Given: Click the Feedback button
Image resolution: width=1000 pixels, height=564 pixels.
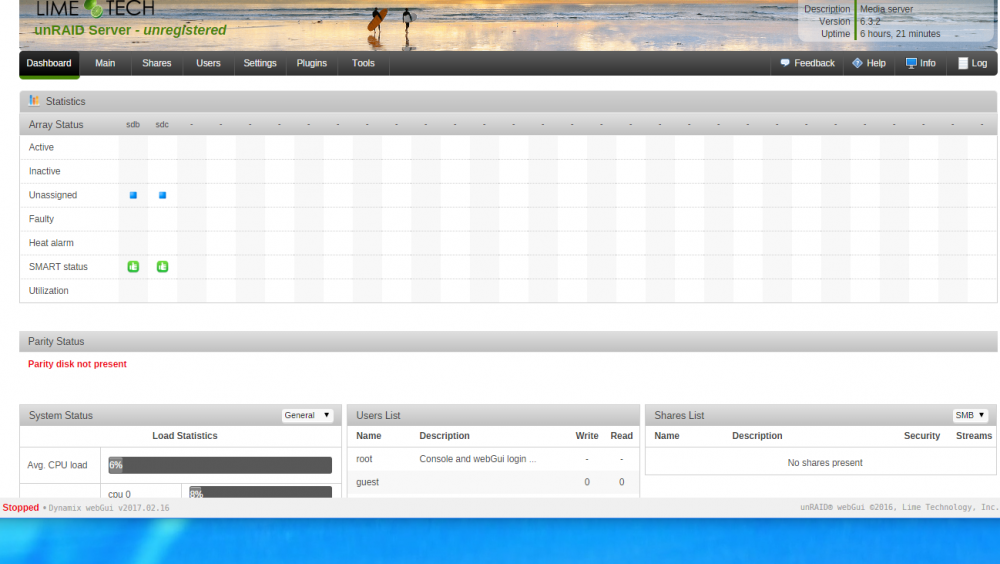Looking at the screenshot, I should coord(807,63).
